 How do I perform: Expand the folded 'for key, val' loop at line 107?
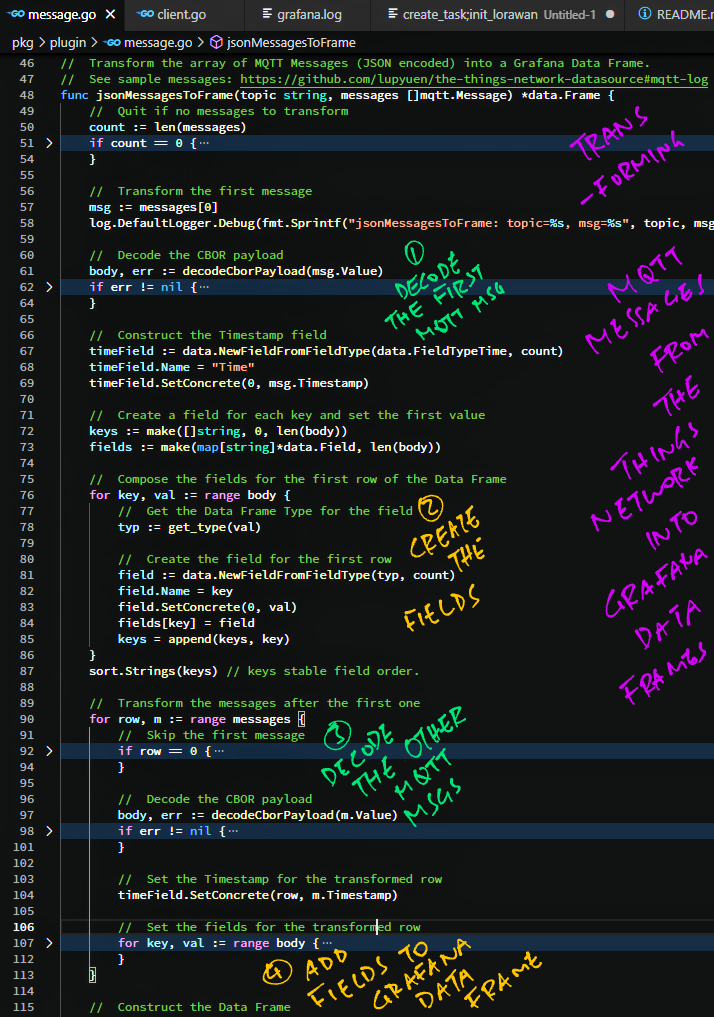tap(49, 943)
